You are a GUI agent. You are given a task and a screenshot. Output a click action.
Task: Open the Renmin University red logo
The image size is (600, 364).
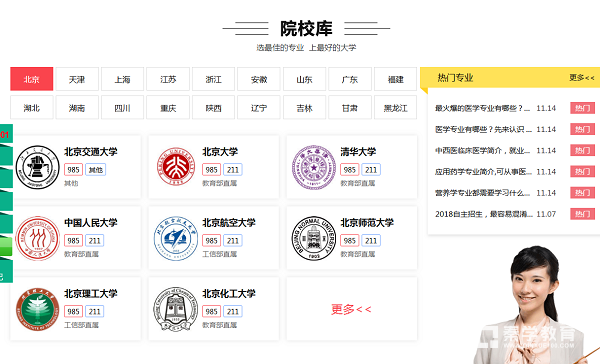pyautogui.click(x=38, y=238)
